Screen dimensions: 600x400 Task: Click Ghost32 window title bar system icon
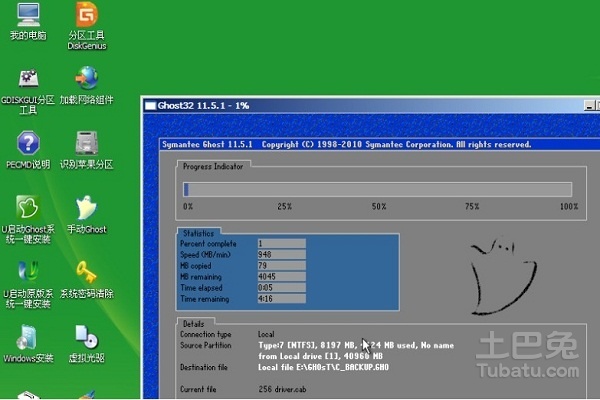[150, 106]
